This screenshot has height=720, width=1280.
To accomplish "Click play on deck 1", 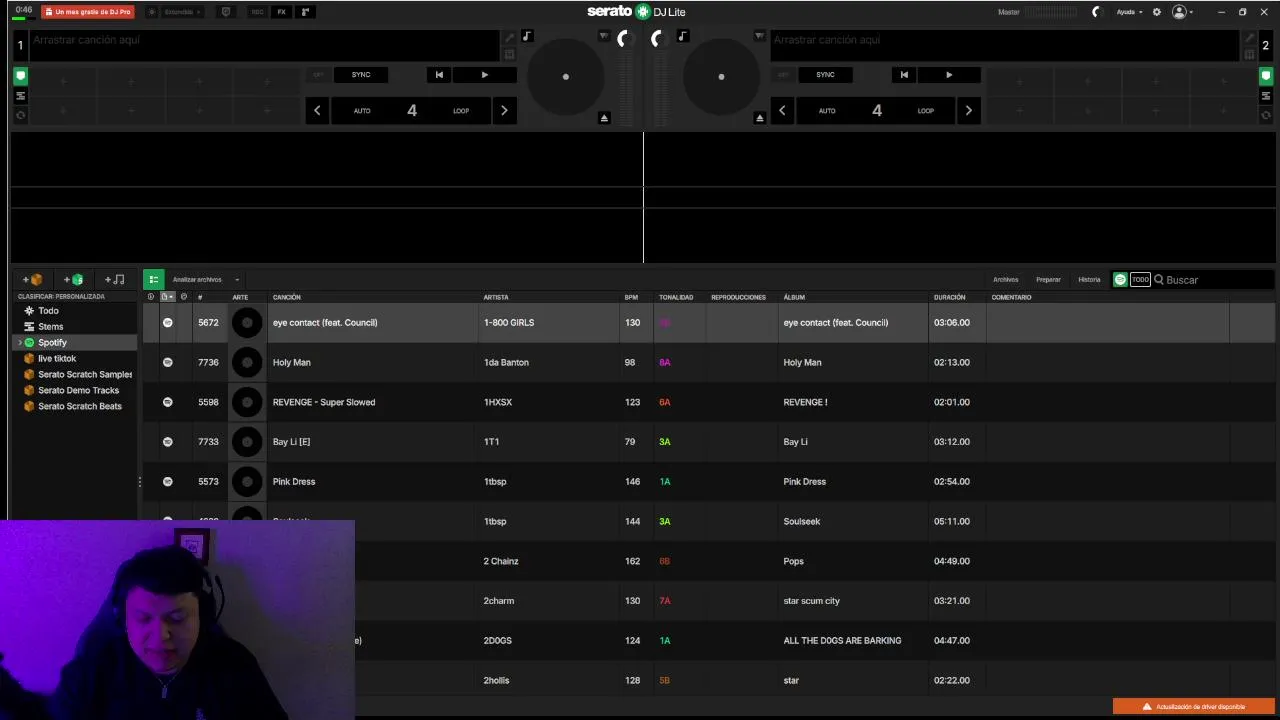I will tap(485, 75).
